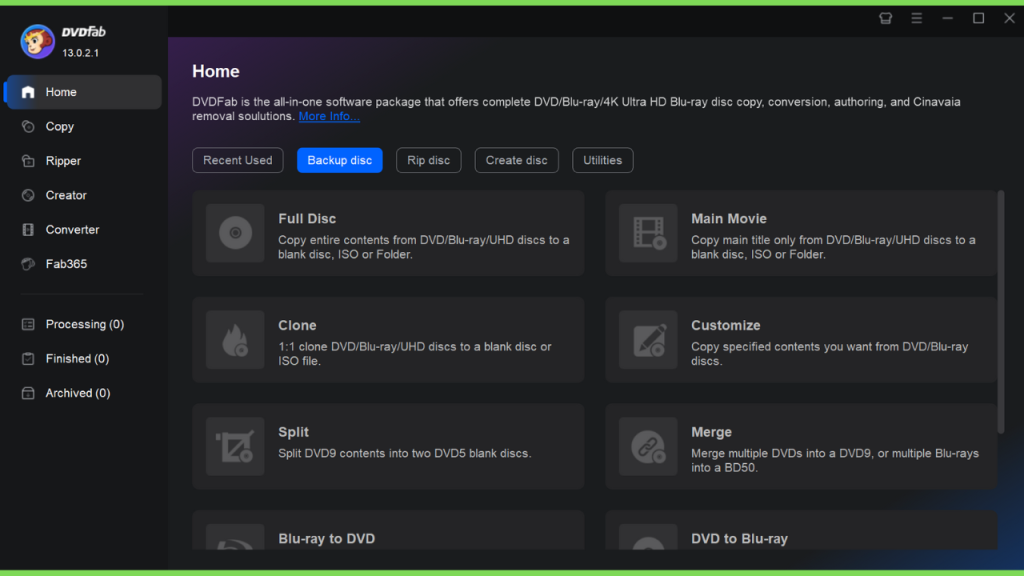Show the Finished (0) list
The width and height of the screenshot is (1024, 576).
77,359
